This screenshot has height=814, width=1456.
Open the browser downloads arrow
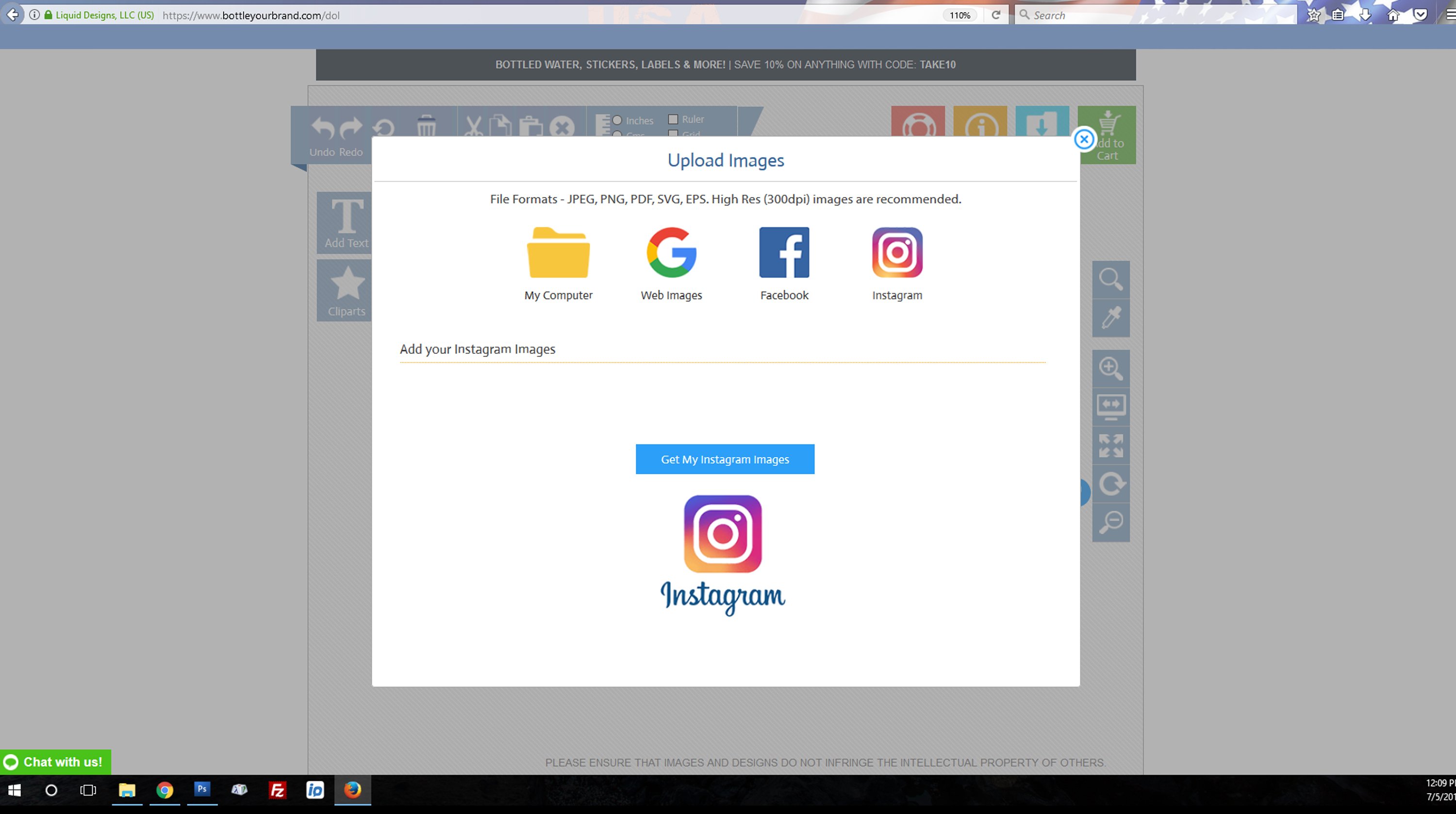click(x=1365, y=15)
